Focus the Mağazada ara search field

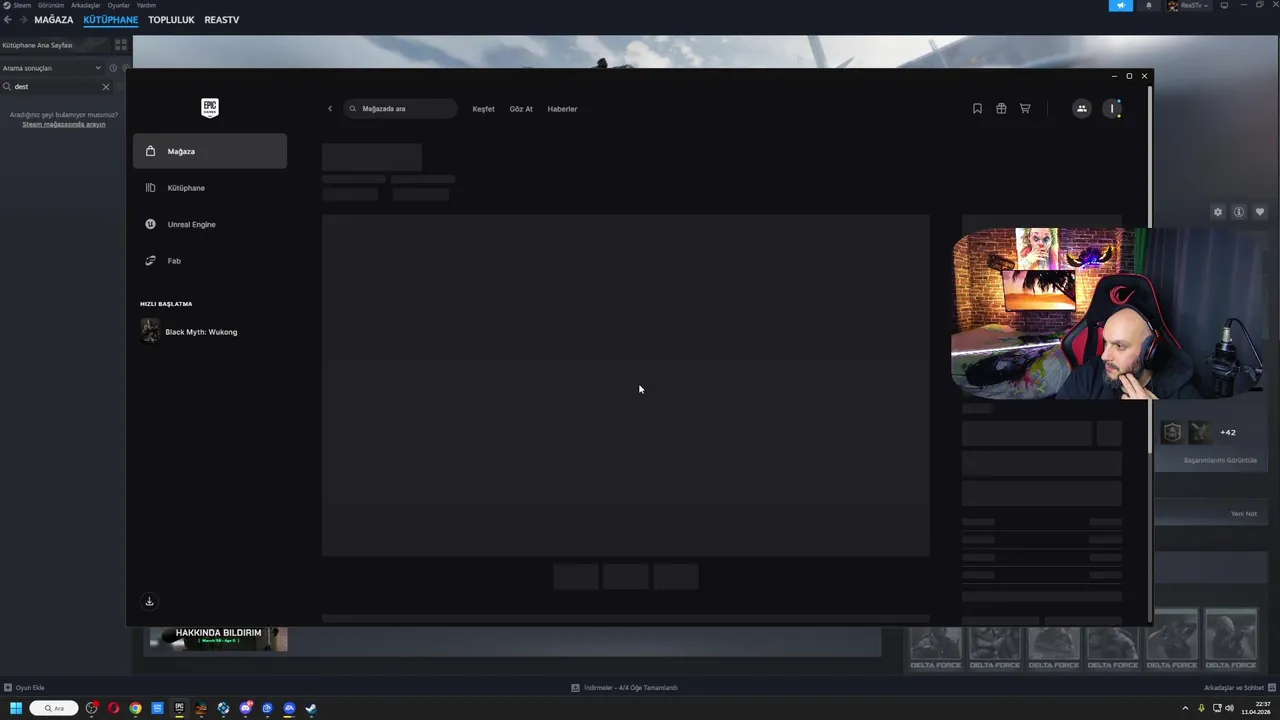point(400,108)
